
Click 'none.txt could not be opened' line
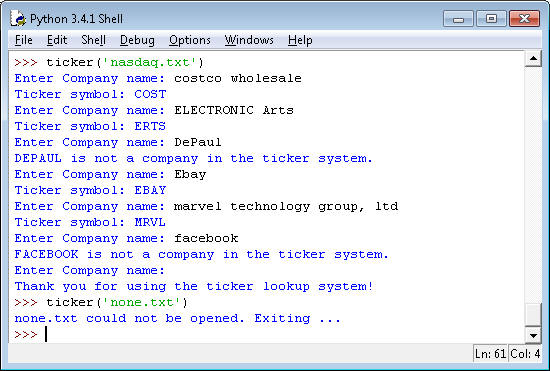click(177, 318)
